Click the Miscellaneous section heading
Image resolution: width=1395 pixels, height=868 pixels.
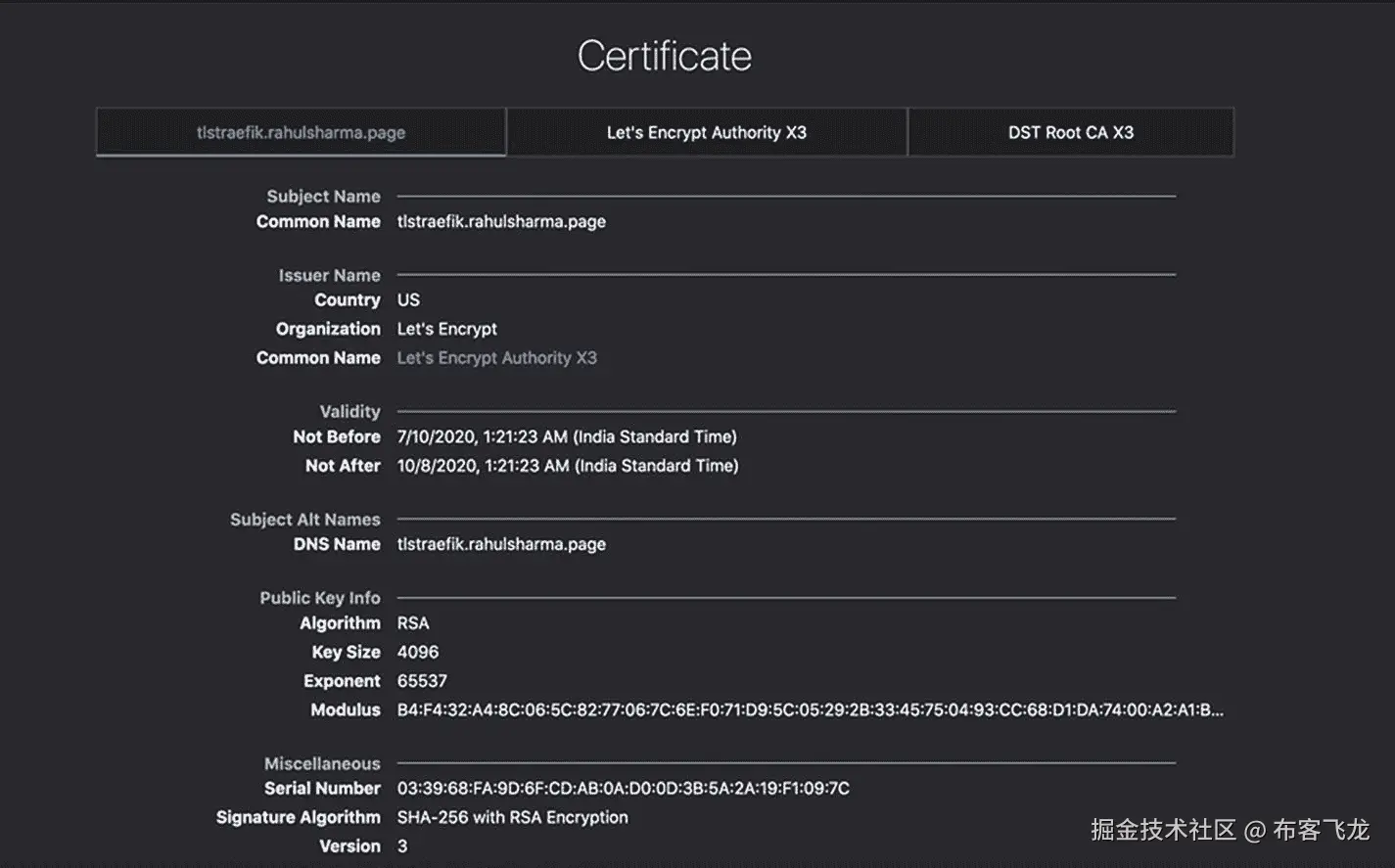(322, 763)
